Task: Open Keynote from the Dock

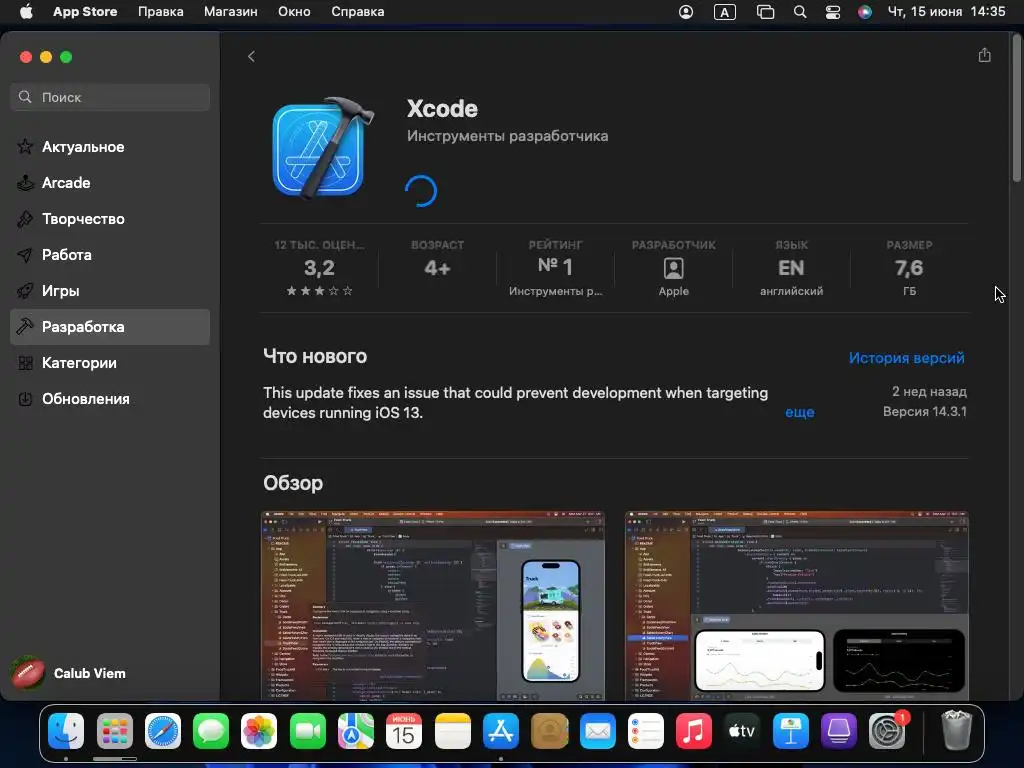Action: pos(790,731)
